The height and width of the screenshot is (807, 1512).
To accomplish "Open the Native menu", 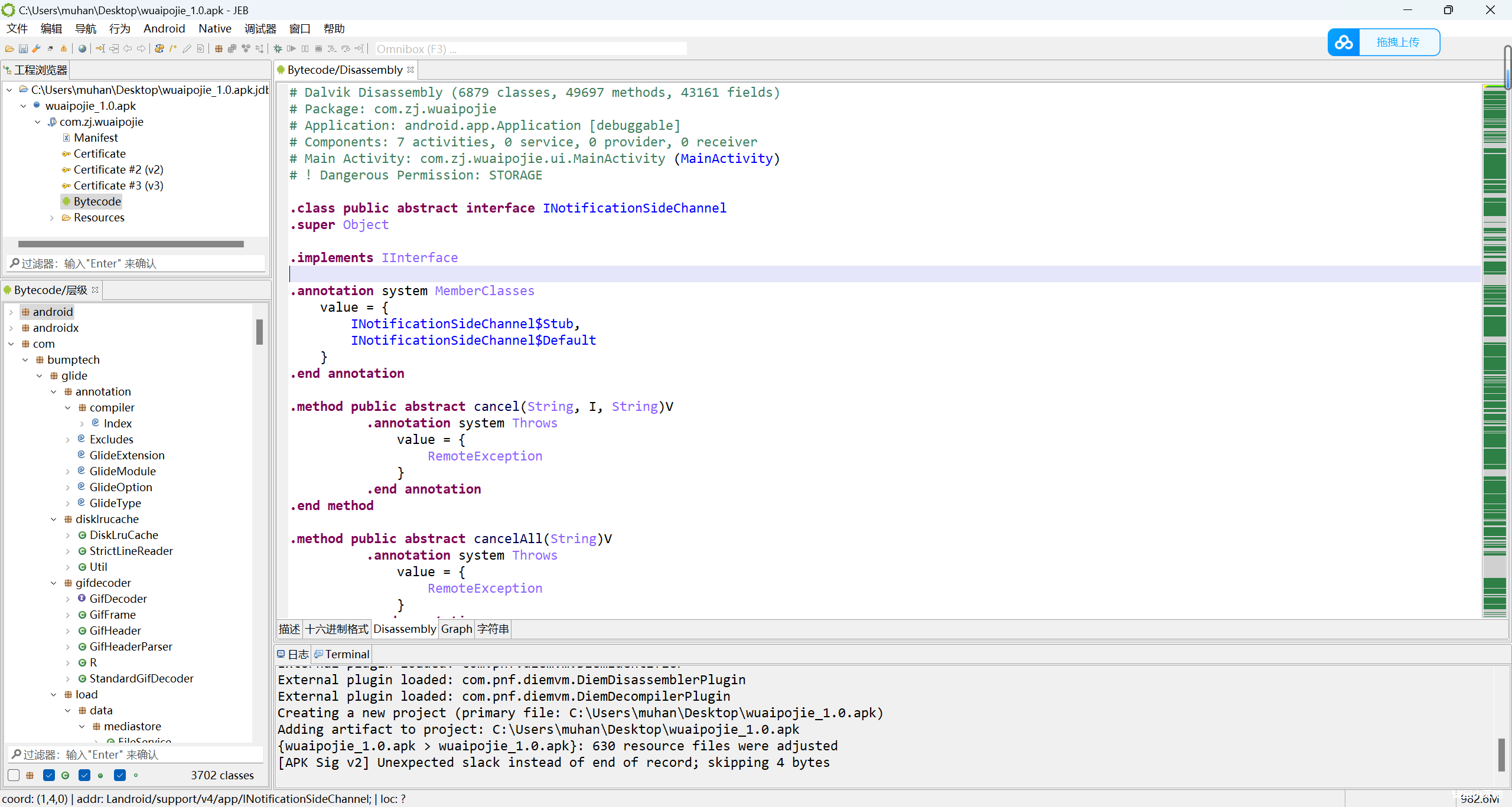I will (214, 28).
